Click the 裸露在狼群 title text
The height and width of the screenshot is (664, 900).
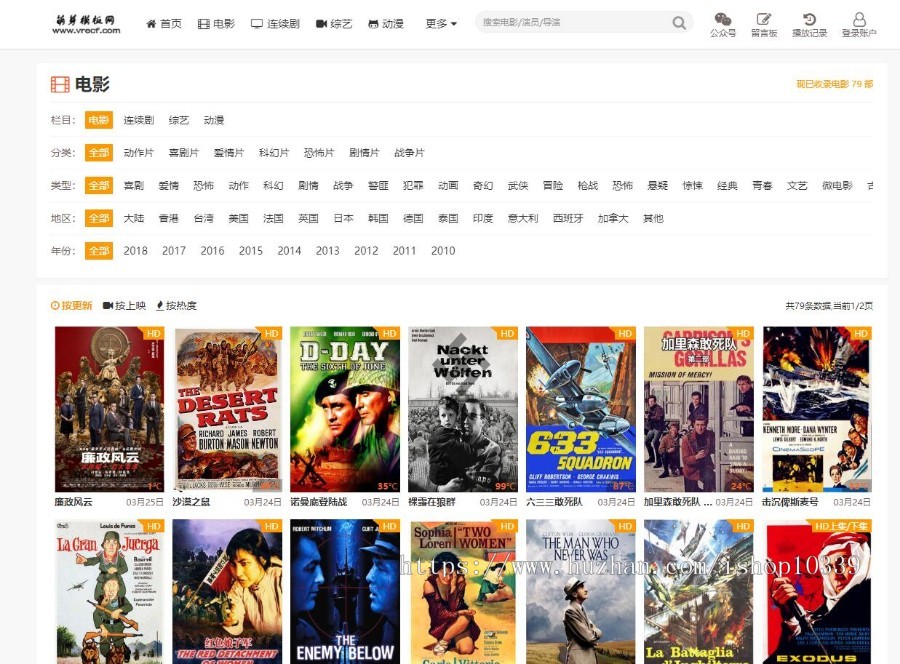click(432, 502)
